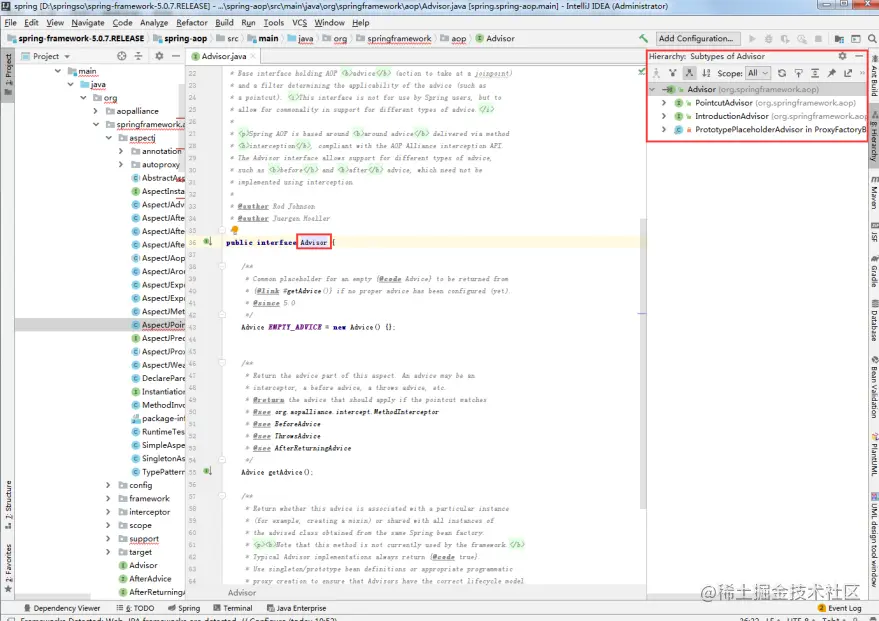Open the Navigate menu

(x=87, y=22)
